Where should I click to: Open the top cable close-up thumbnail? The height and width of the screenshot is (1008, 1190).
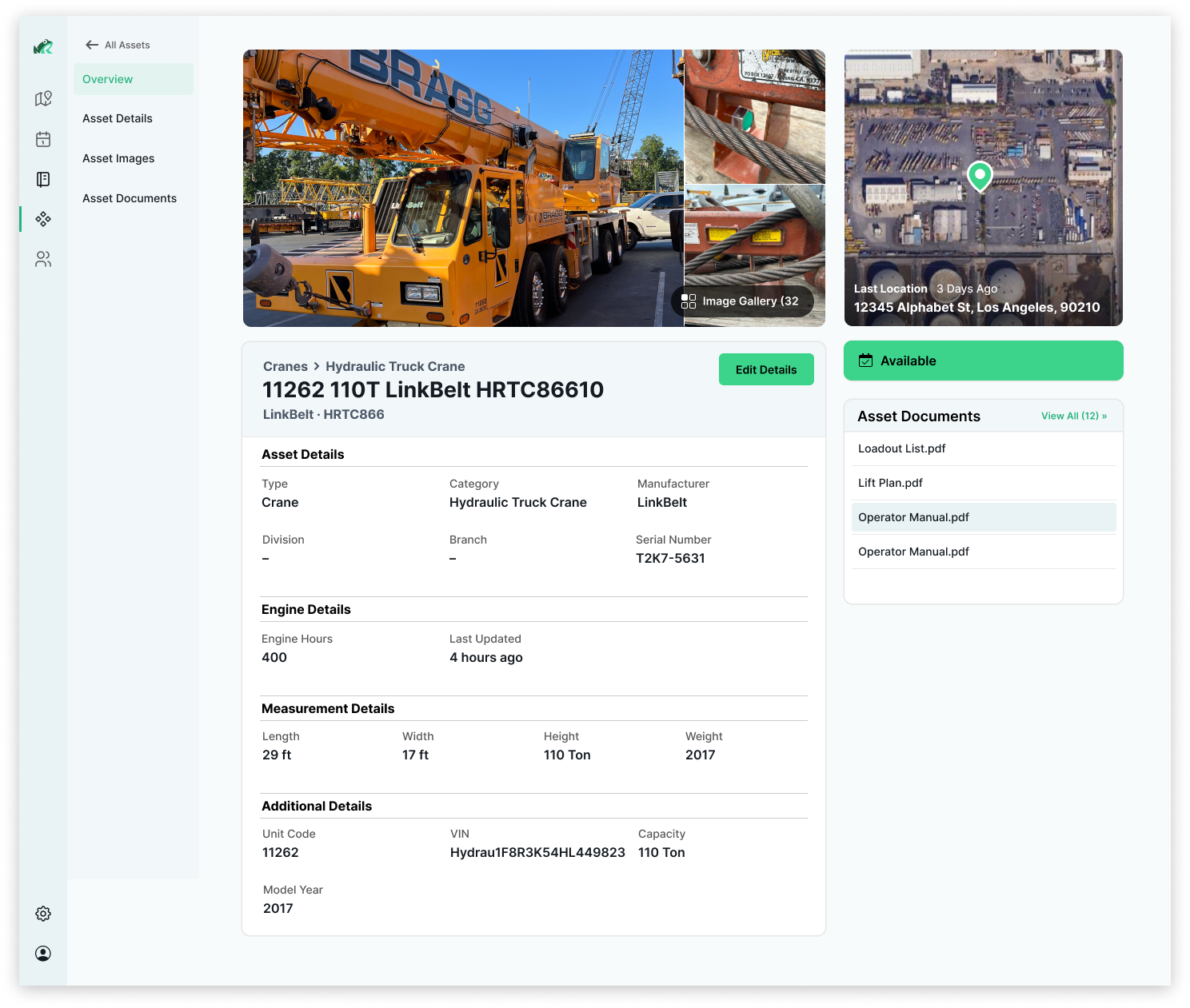tap(755, 117)
